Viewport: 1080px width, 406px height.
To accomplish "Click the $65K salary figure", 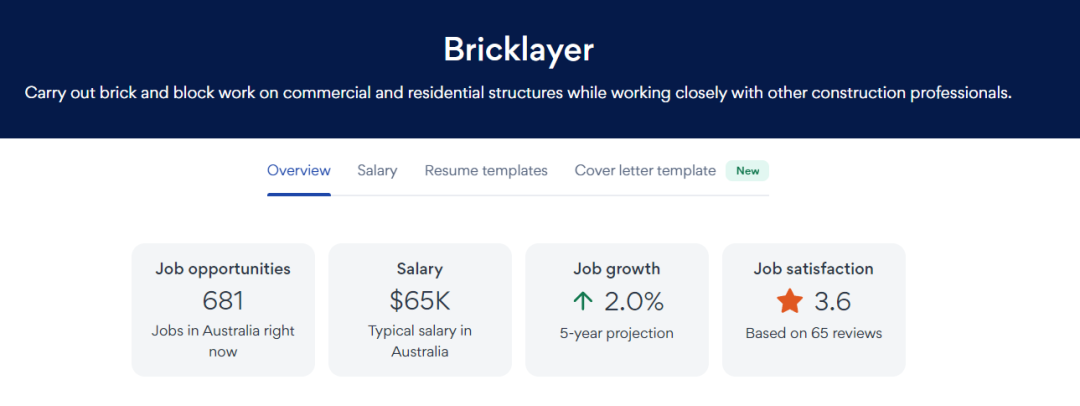I will coord(420,301).
